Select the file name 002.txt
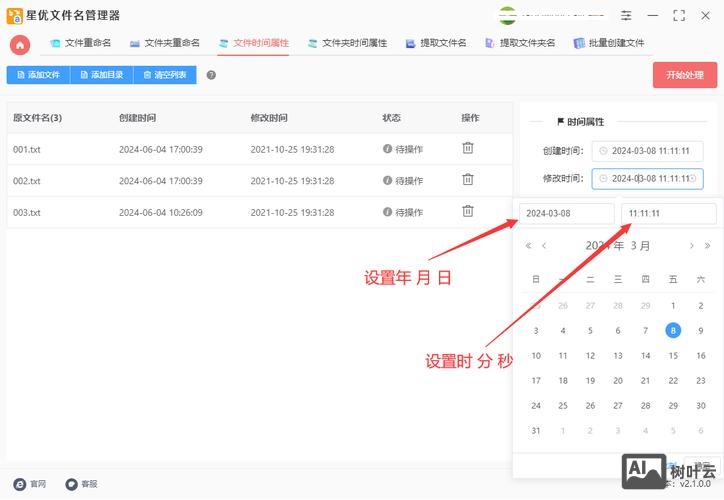Image resolution: width=724 pixels, height=500 pixels. tap(27, 181)
